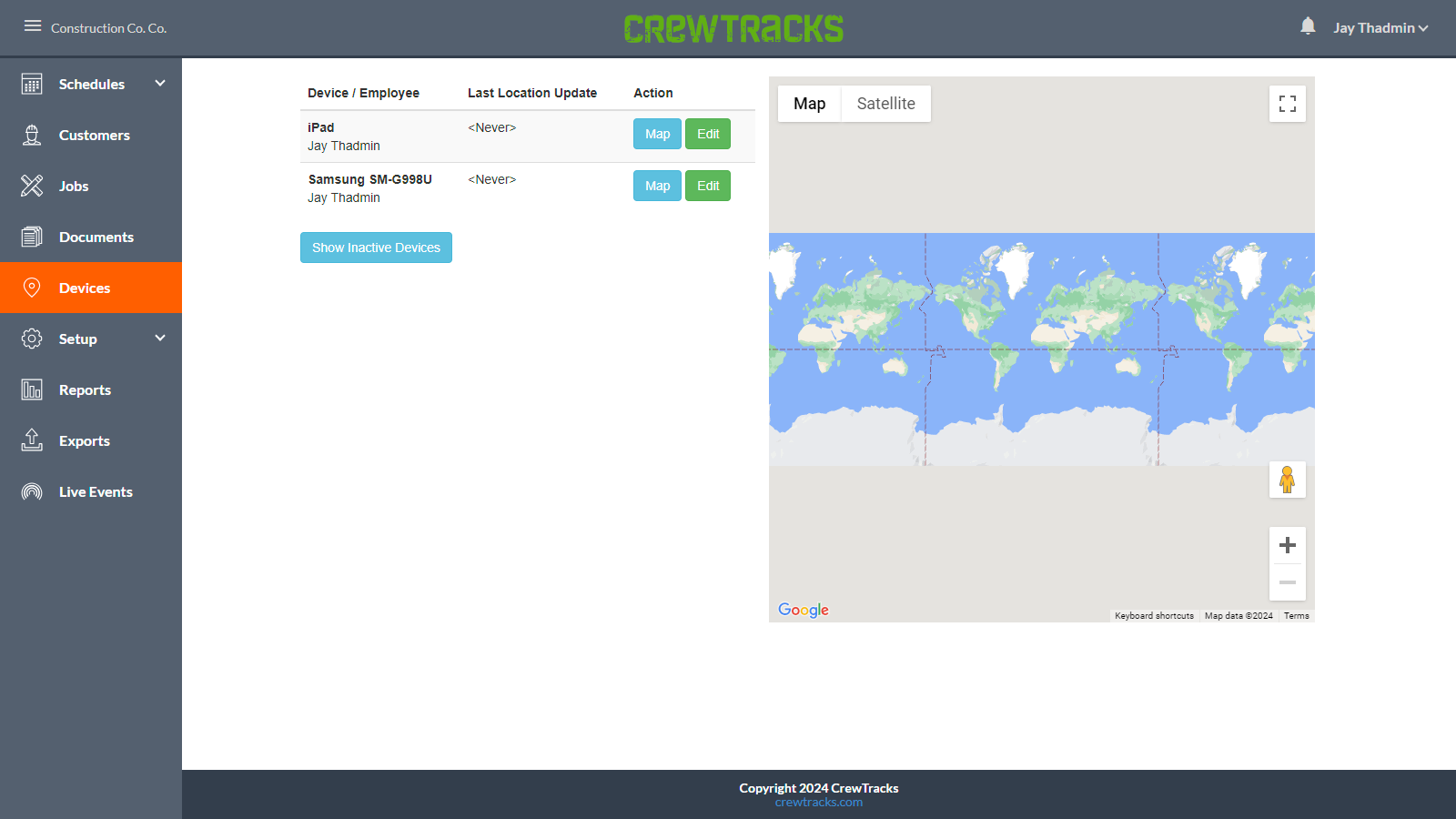Click the Street View pegman icon
Viewport: 1456px width, 819px height.
(1288, 480)
